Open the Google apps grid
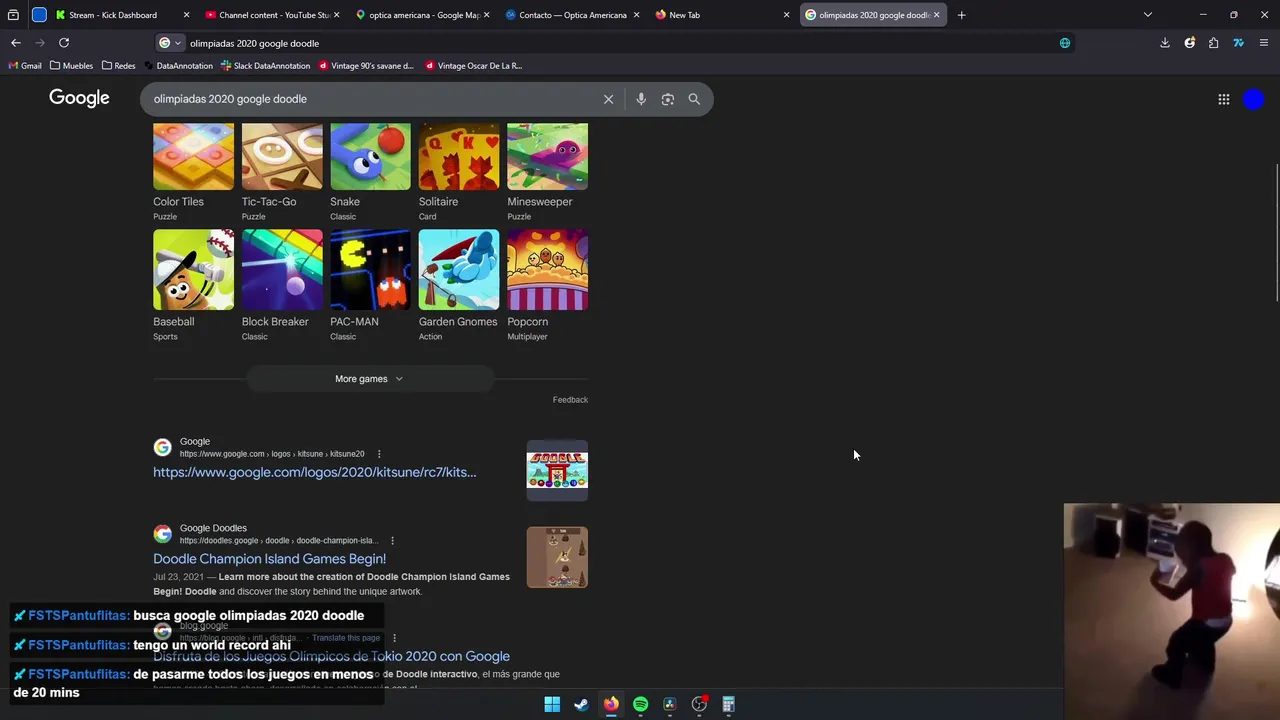The image size is (1280, 720). 1223,99
